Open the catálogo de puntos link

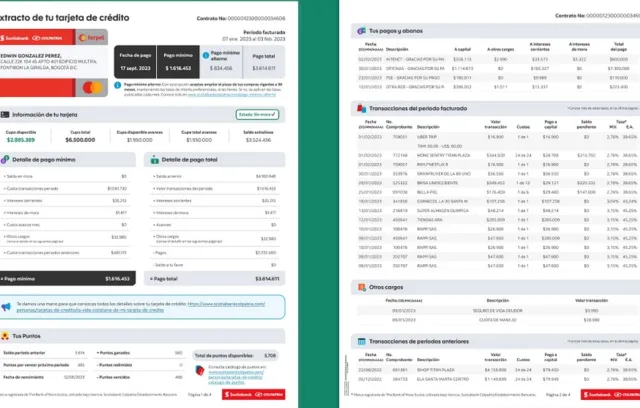pos(236,377)
